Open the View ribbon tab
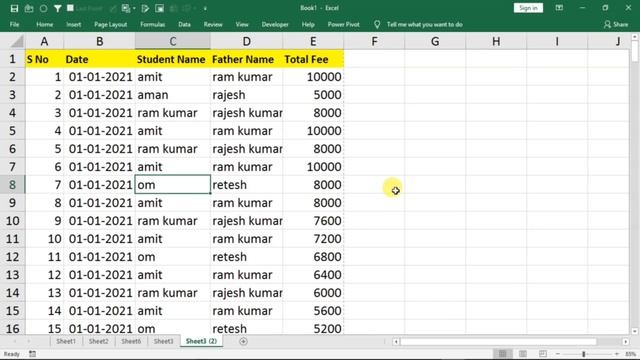The width and height of the screenshot is (640, 360). click(242, 24)
